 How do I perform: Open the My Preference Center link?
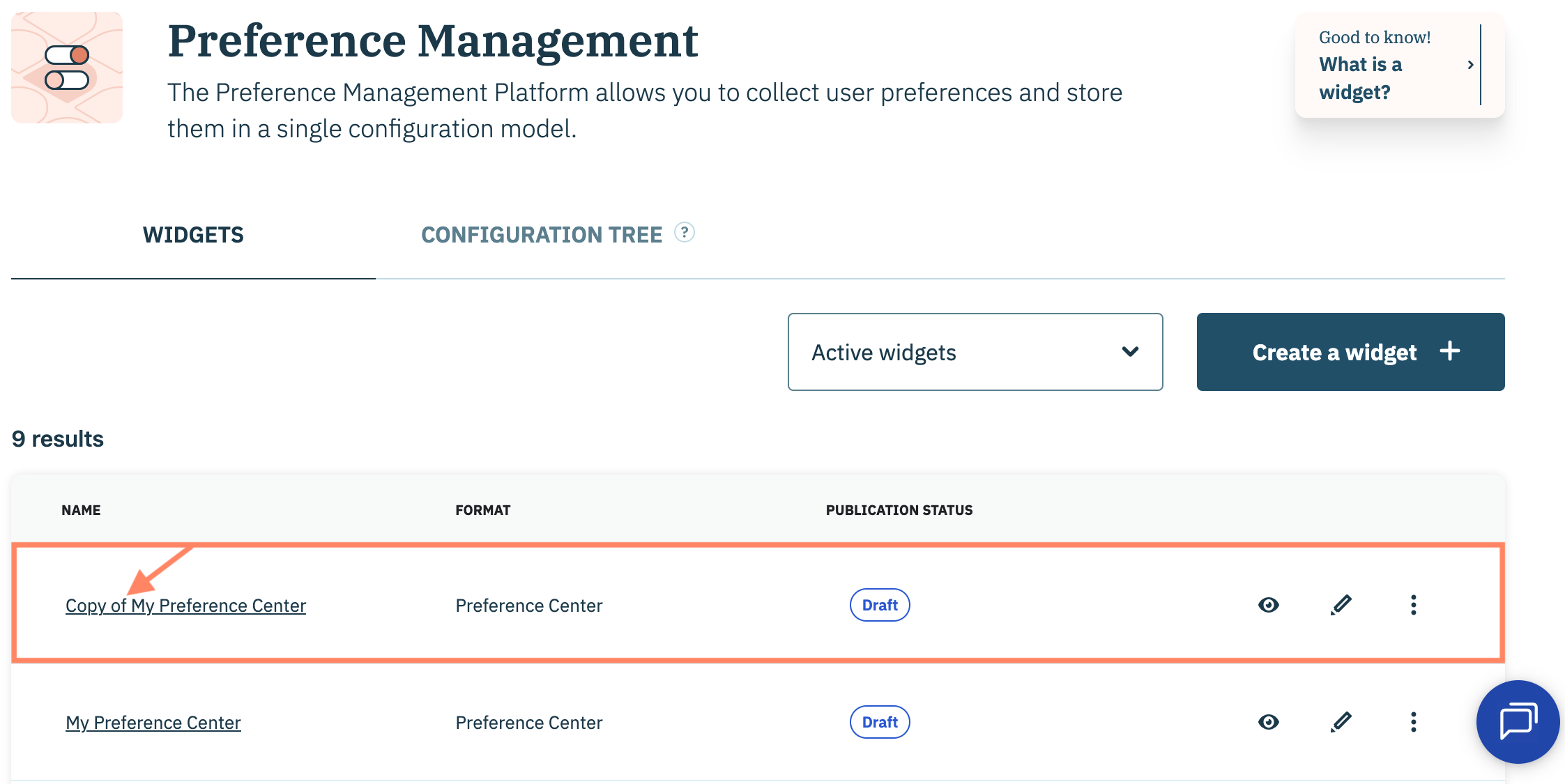[x=153, y=723]
